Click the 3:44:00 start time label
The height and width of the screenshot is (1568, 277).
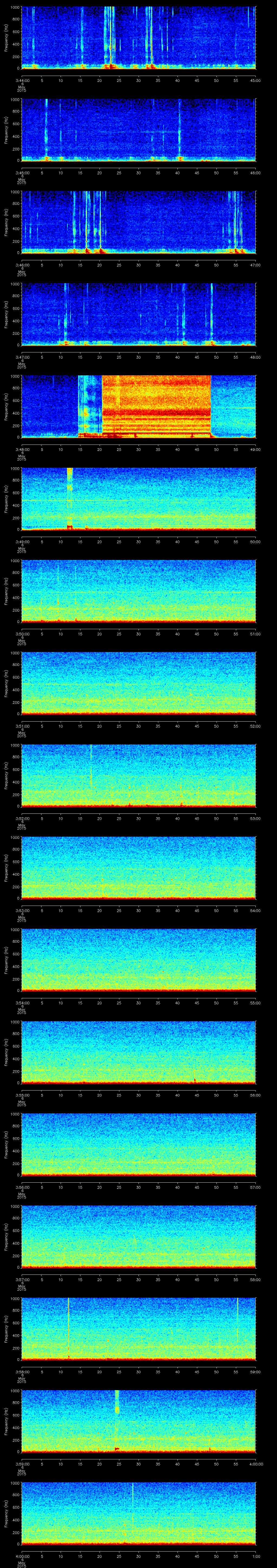pos(22,80)
